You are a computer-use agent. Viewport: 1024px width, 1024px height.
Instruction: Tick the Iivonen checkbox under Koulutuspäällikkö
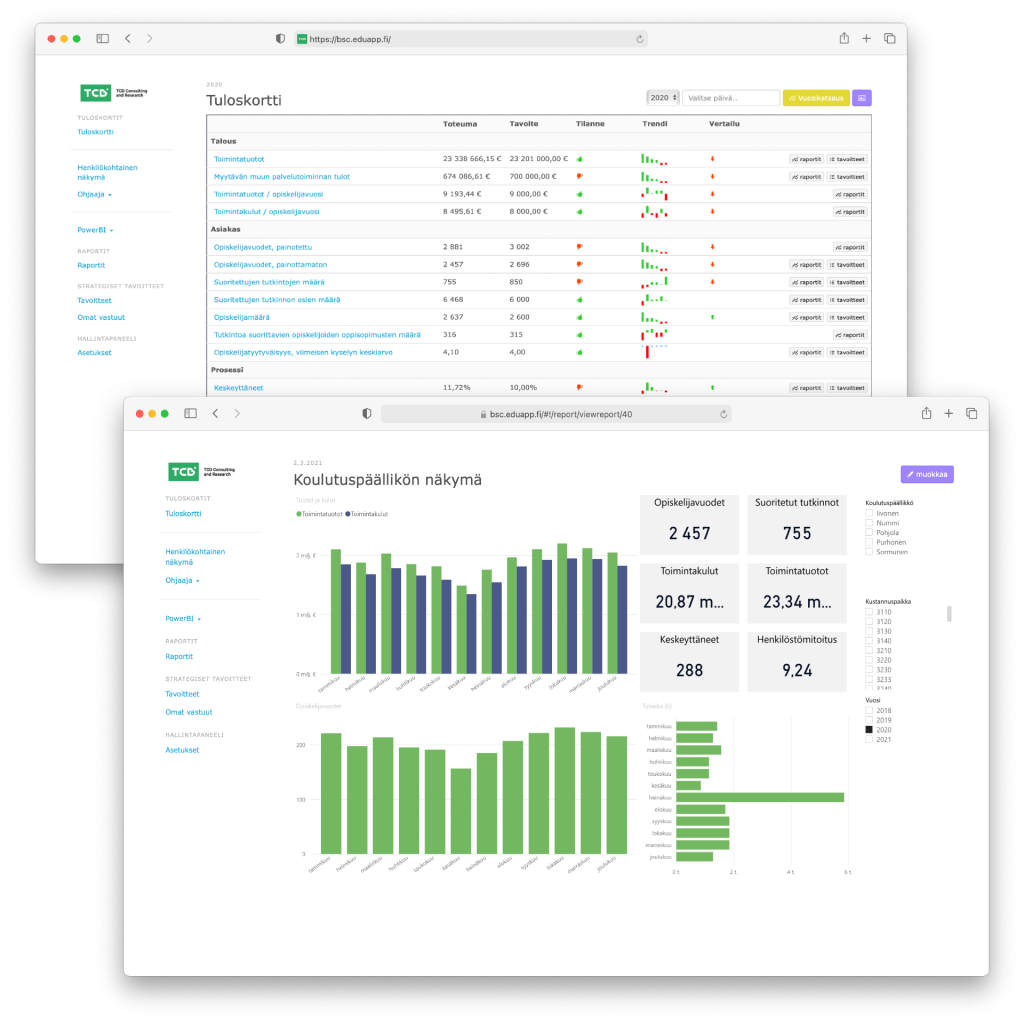pyautogui.click(x=869, y=513)
